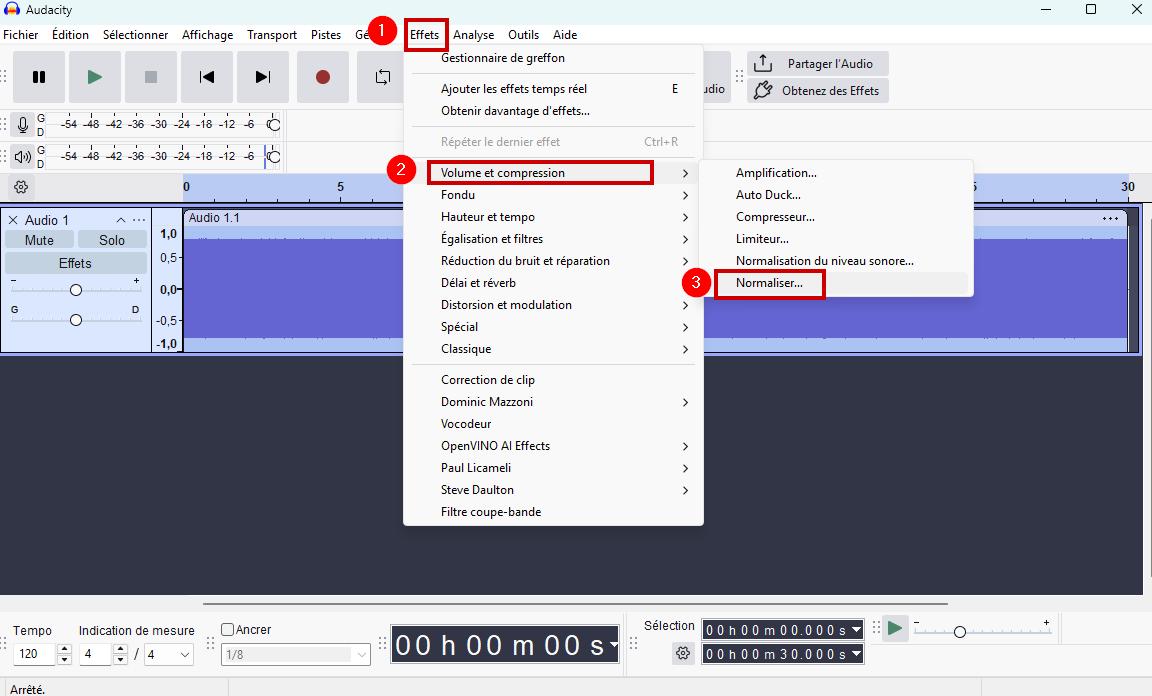Jump to start with Skip-to-Start button
Screen dimensions: 1152x696
point(207,77)
